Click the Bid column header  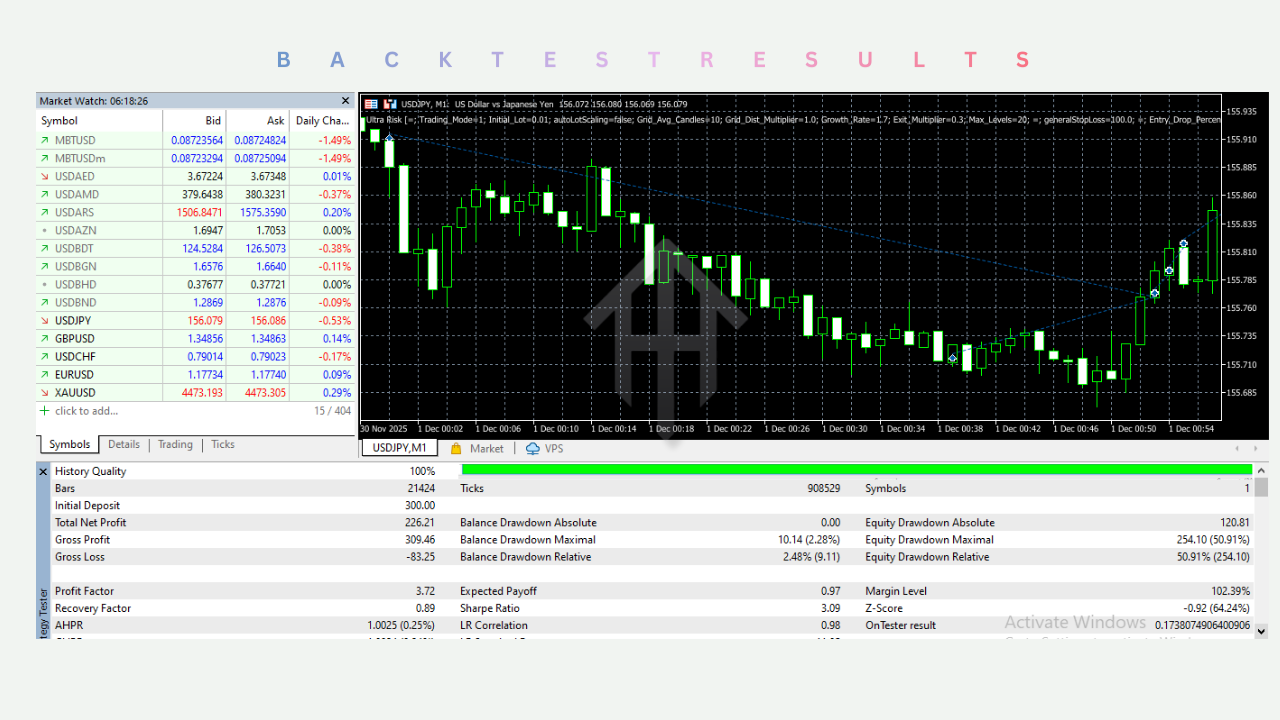pyautogui.click(x=211, y=120)
